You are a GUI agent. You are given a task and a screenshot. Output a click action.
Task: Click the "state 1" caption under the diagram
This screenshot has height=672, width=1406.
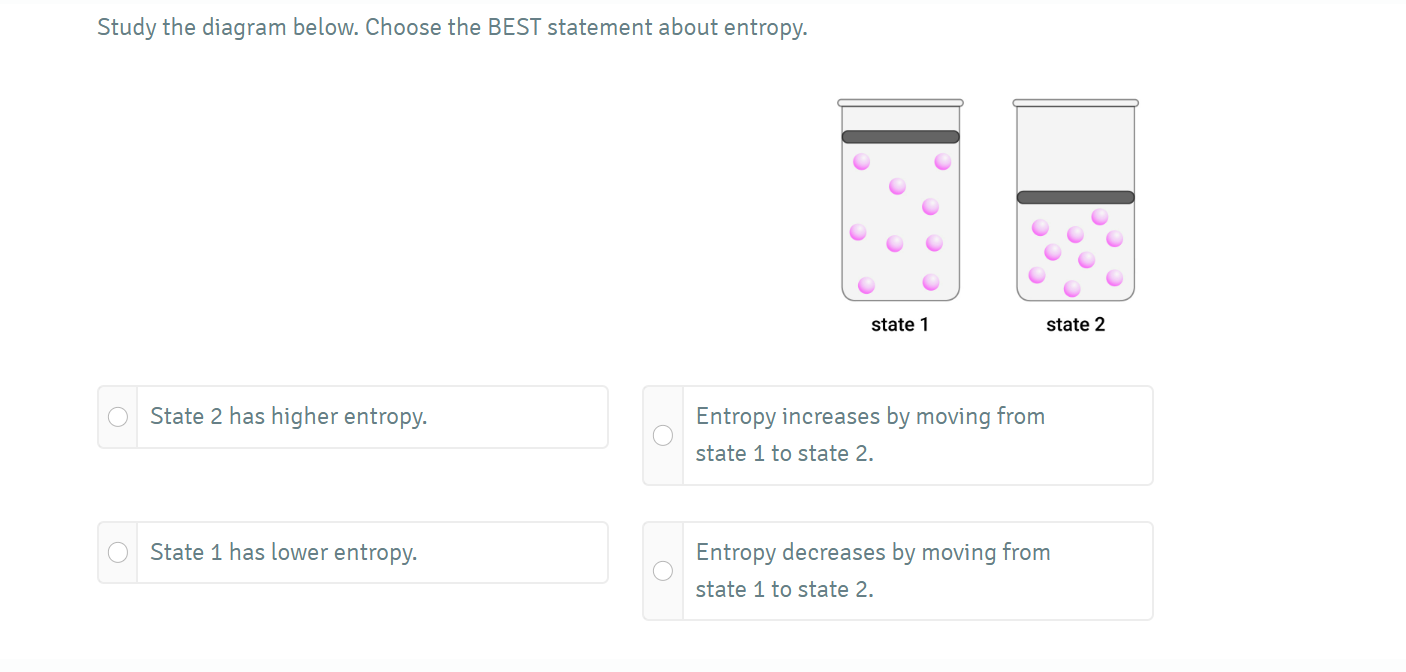point(900,325)
